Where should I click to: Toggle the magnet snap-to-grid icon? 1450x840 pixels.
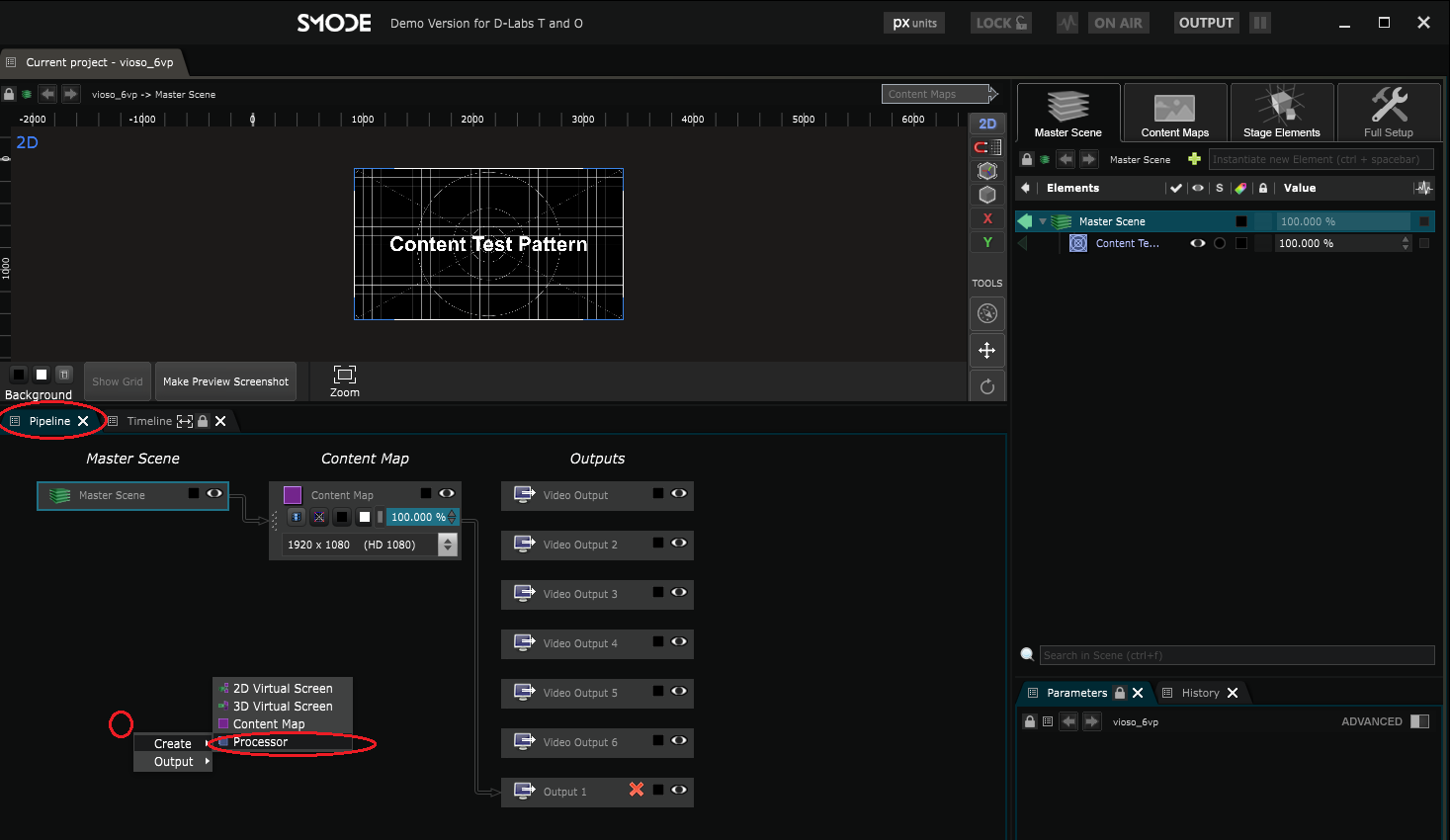pyautogui.click(x=987, y=147)
